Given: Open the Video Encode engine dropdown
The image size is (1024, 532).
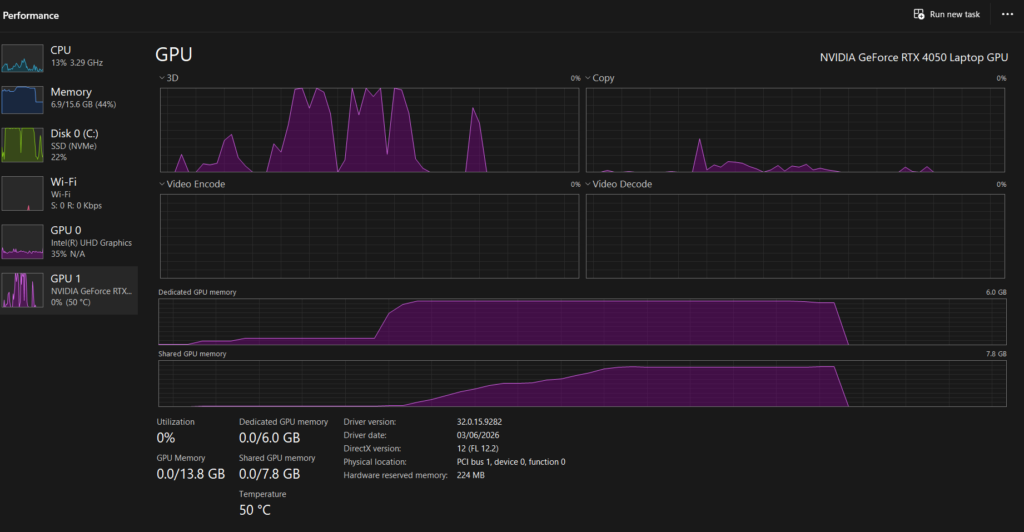Looking at the screenshot, I should [x=162, y=184].
